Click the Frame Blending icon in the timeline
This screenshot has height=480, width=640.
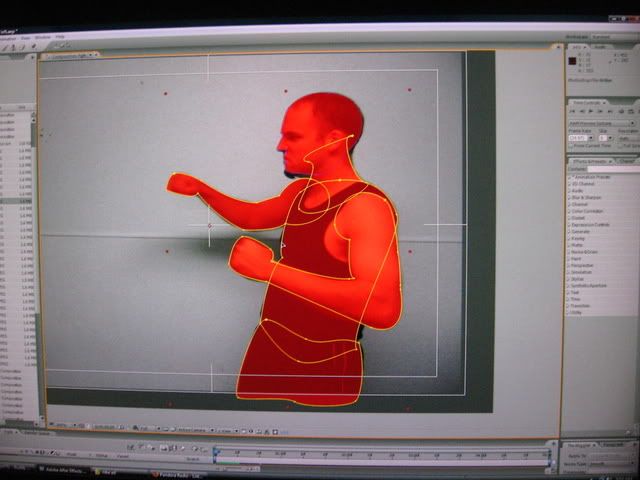tap(163, 448)
